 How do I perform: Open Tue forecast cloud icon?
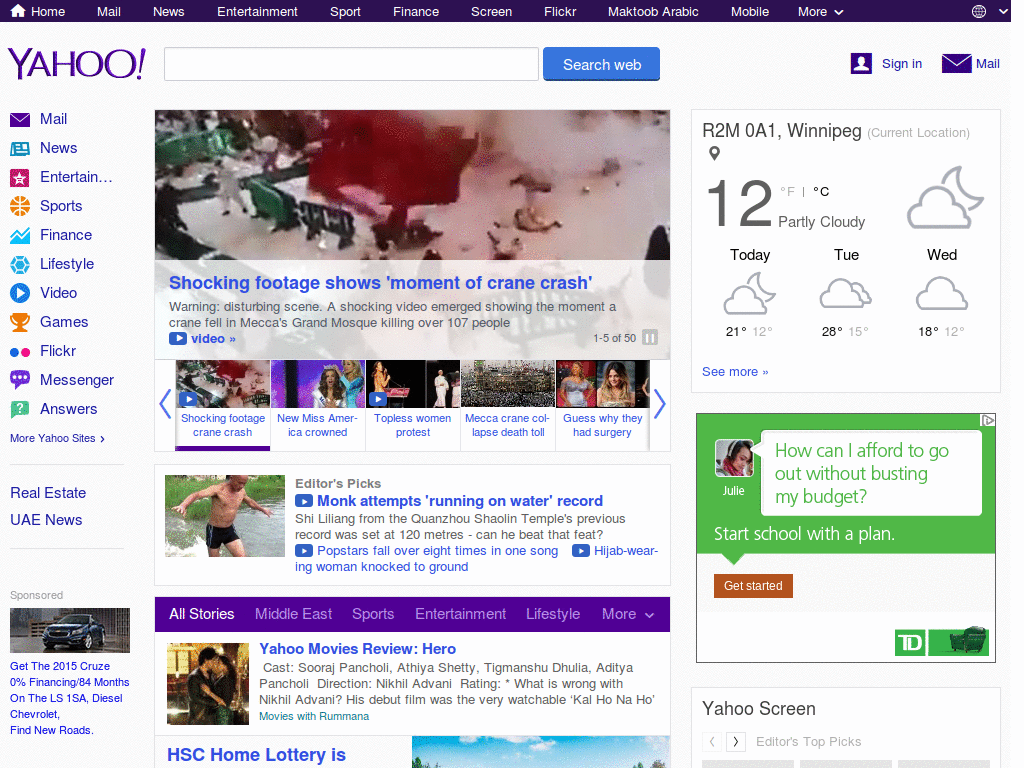pos(845,293)
